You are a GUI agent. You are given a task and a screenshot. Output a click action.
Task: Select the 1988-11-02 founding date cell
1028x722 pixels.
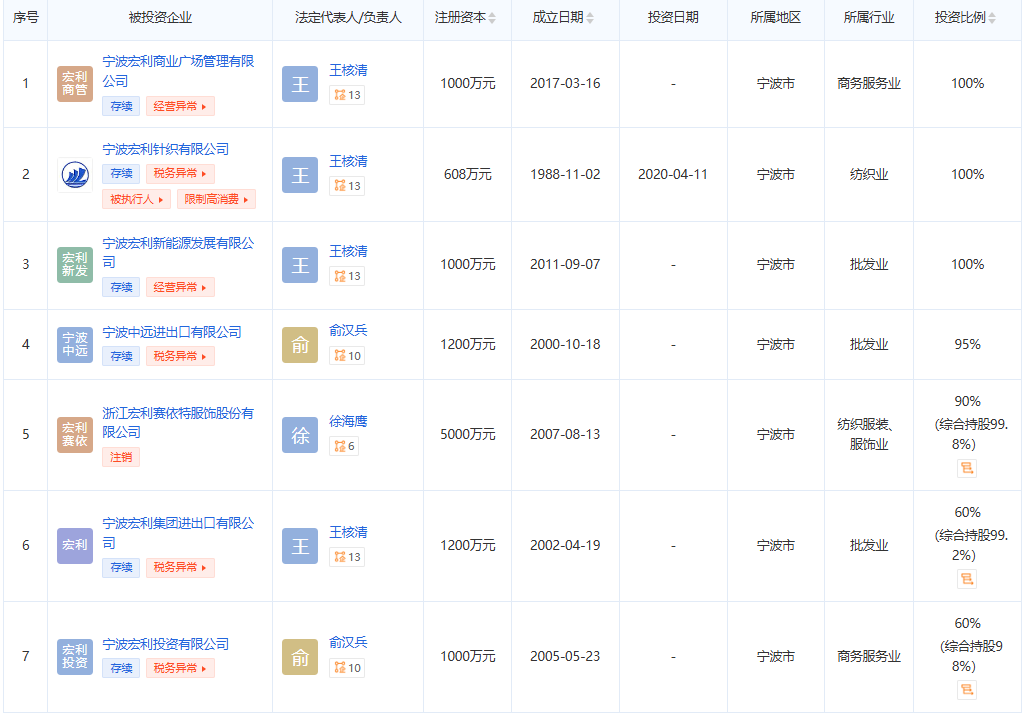pyautogui.click(x=565, y=174)
